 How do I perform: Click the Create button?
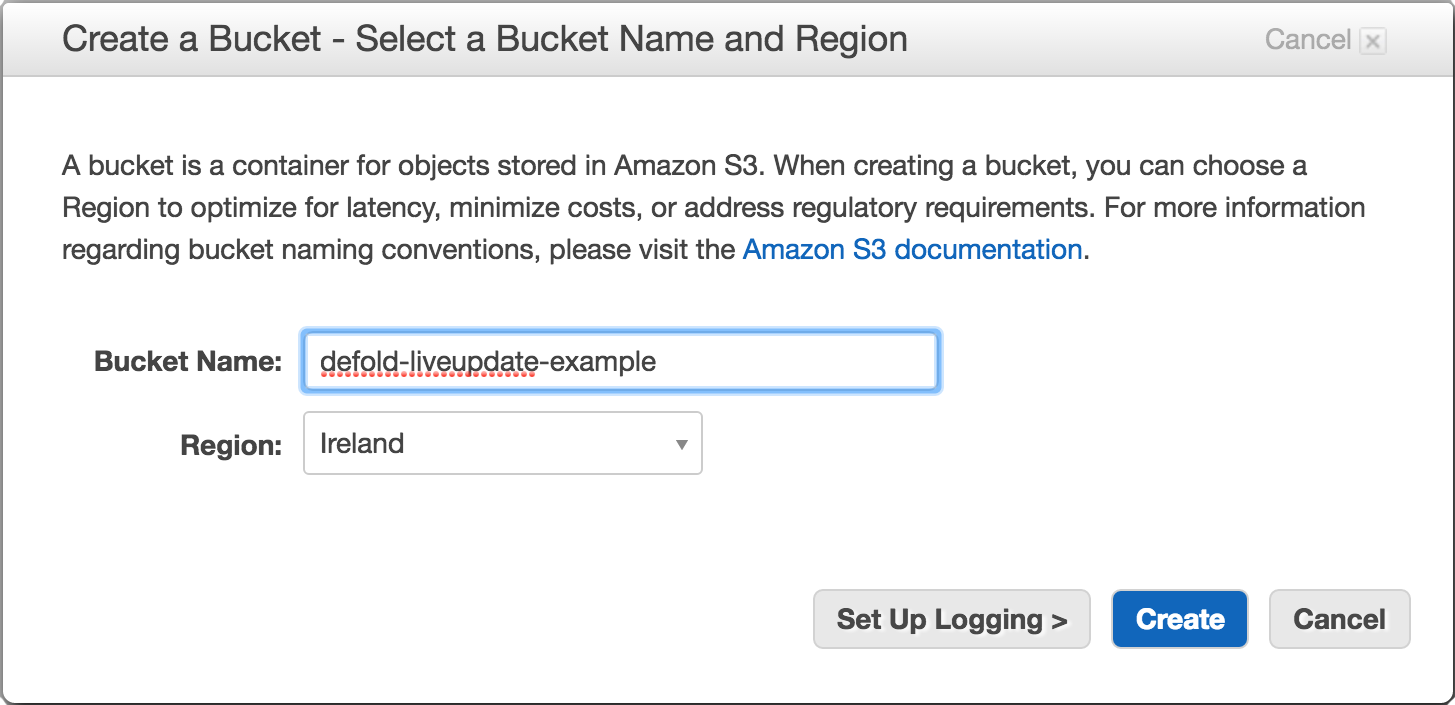pyautogui.click(x=1179, y=619)
